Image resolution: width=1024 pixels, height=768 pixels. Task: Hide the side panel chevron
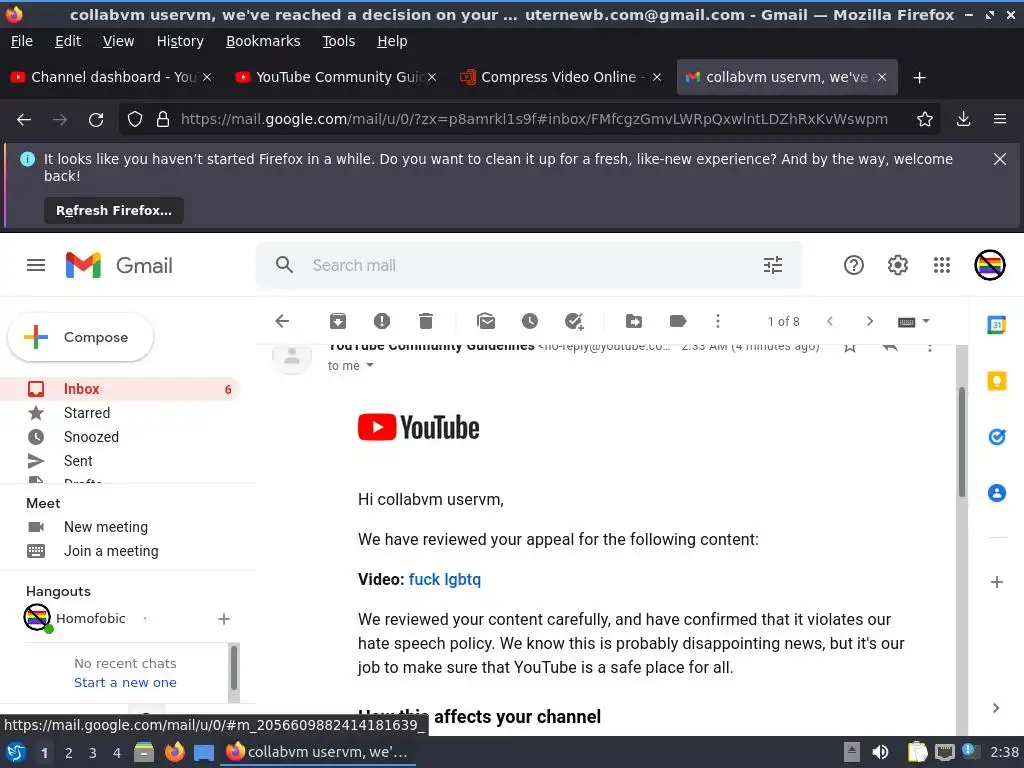coord(995,707)
